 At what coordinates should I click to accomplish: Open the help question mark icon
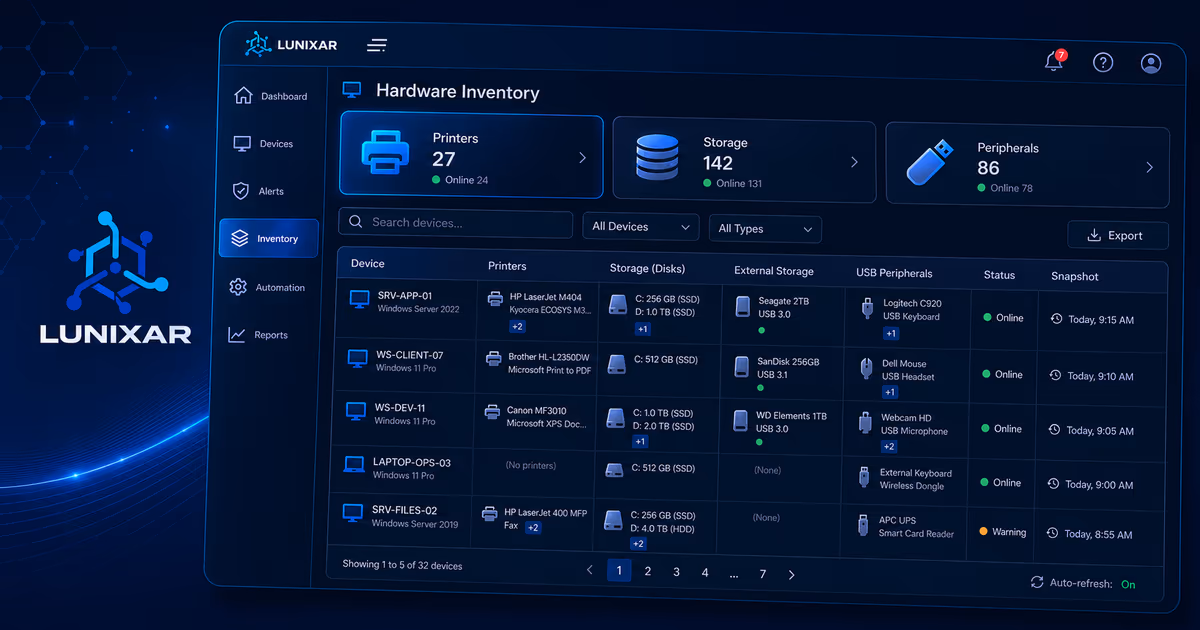(x=1103, y=62)
